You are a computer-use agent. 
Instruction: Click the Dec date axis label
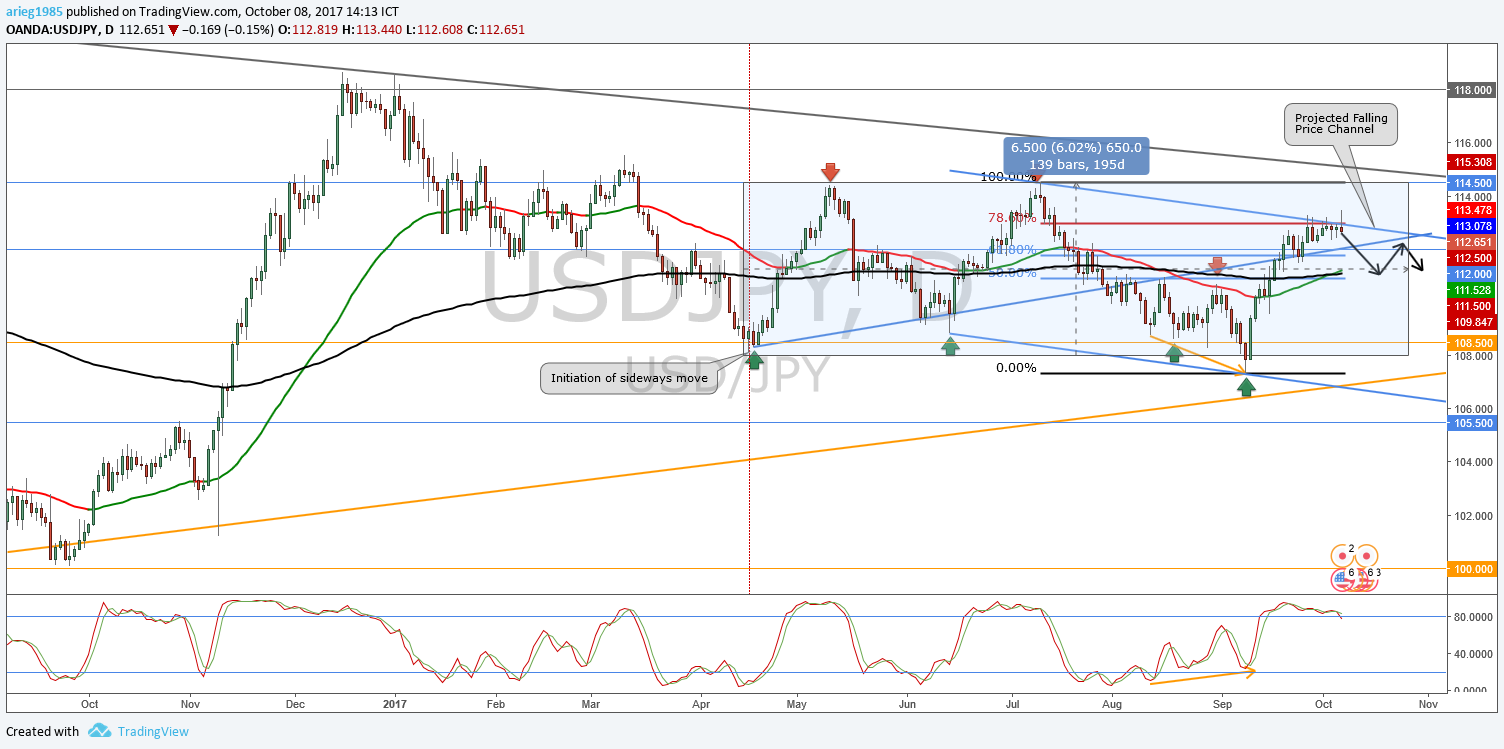pos(293,704)
